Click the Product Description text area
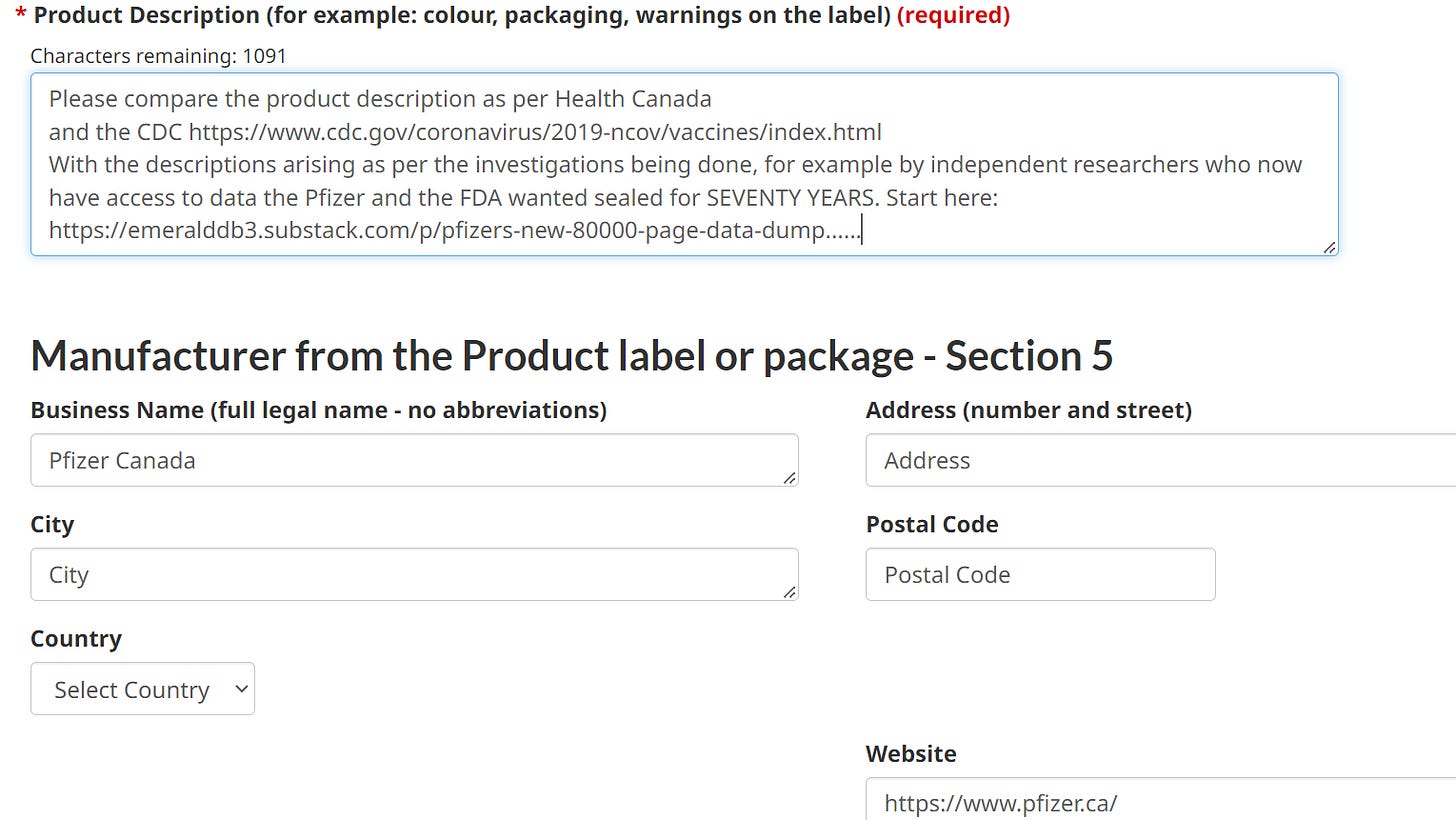The image size is (1456, 820). [x=684, y=164]
